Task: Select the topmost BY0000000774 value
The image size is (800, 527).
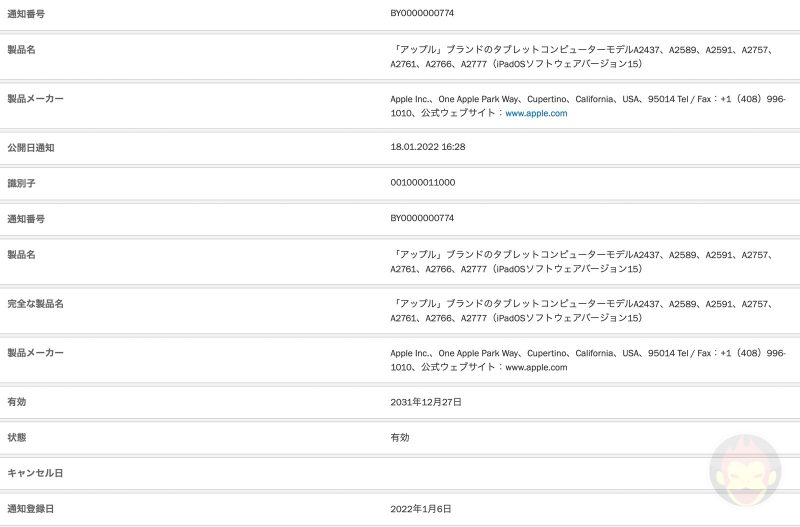Action: point(424,14)
